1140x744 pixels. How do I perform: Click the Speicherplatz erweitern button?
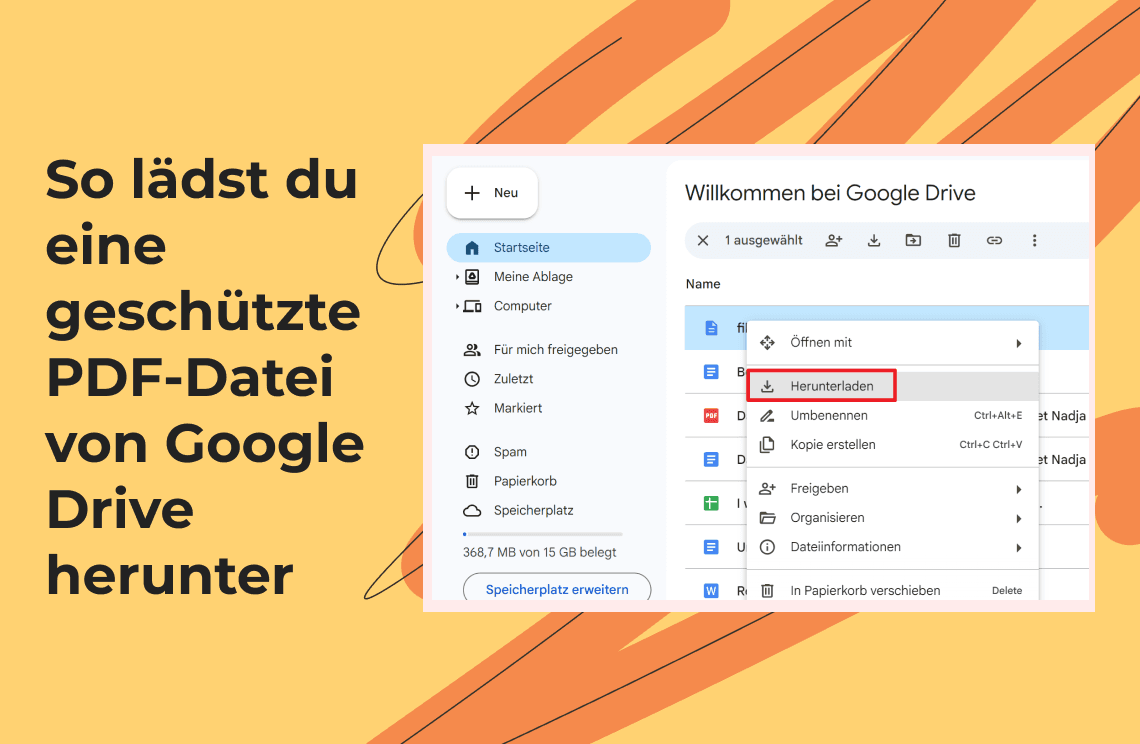(x=557, y=590)
